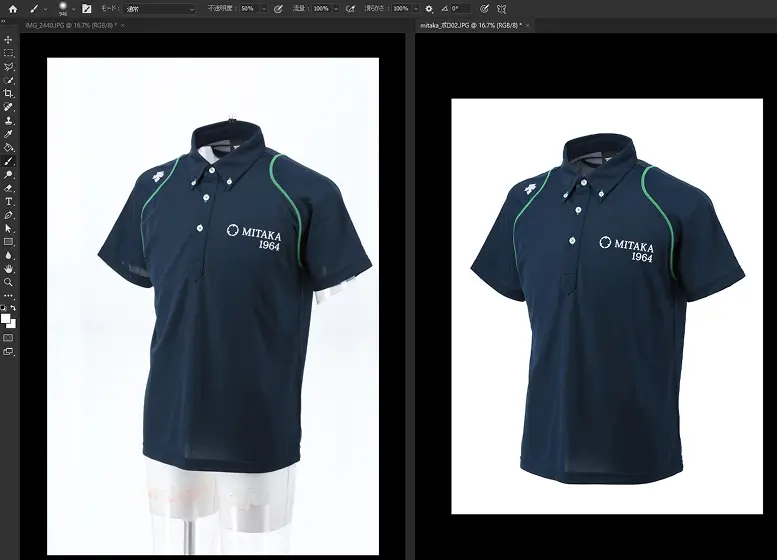Expand the opacity 50% dropdown arrow
The image size is (777, 560).
click(263, 8)
